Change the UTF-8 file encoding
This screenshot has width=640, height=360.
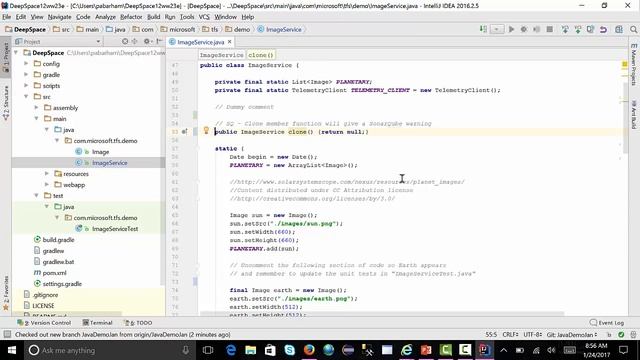tap(533, 334)
